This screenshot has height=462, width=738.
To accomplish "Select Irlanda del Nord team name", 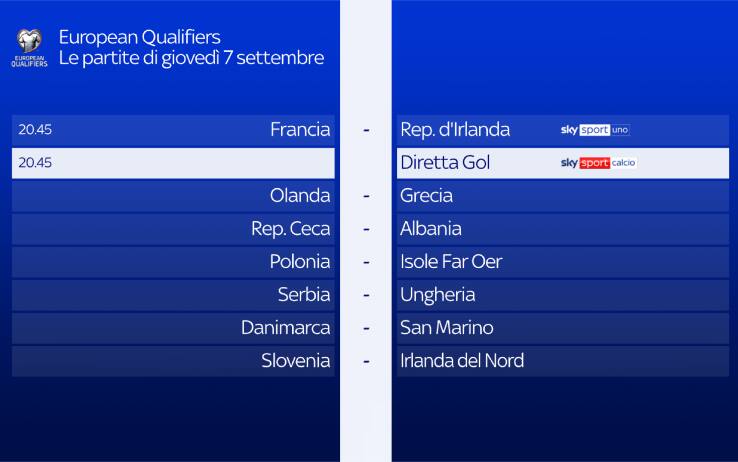I will click(x=462, y=361).
